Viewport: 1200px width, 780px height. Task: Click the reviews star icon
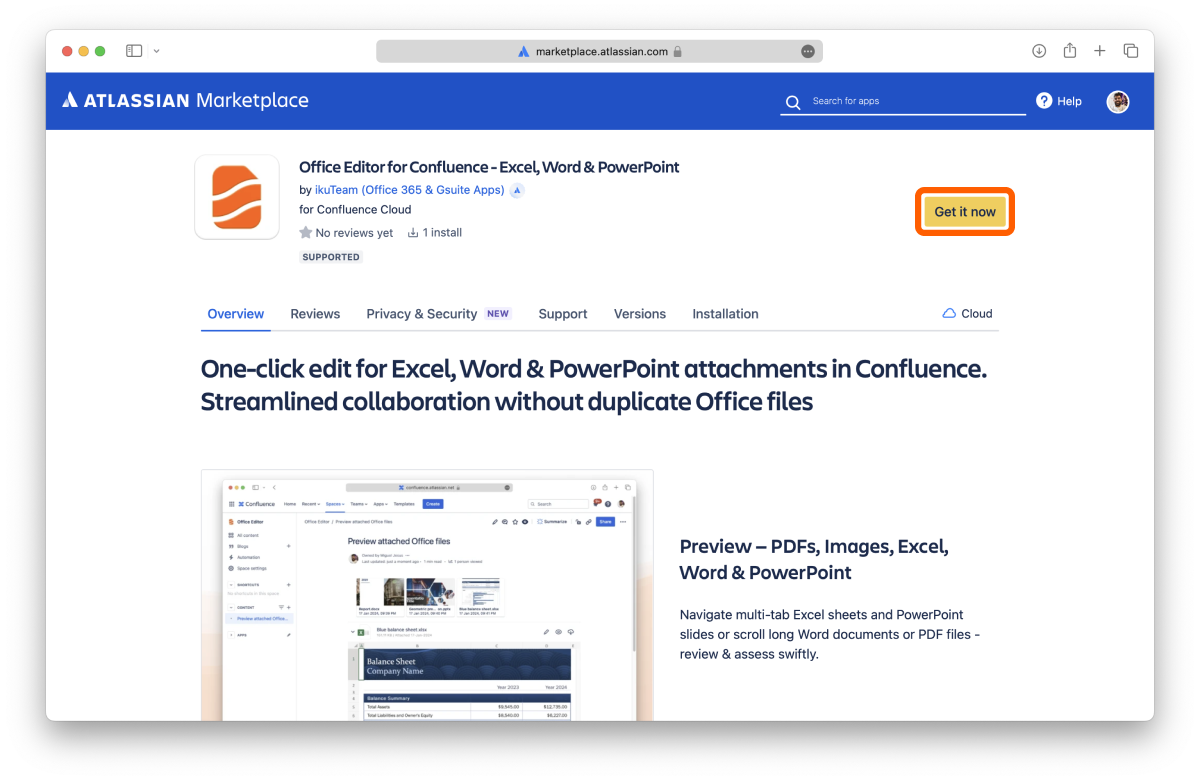305,233
